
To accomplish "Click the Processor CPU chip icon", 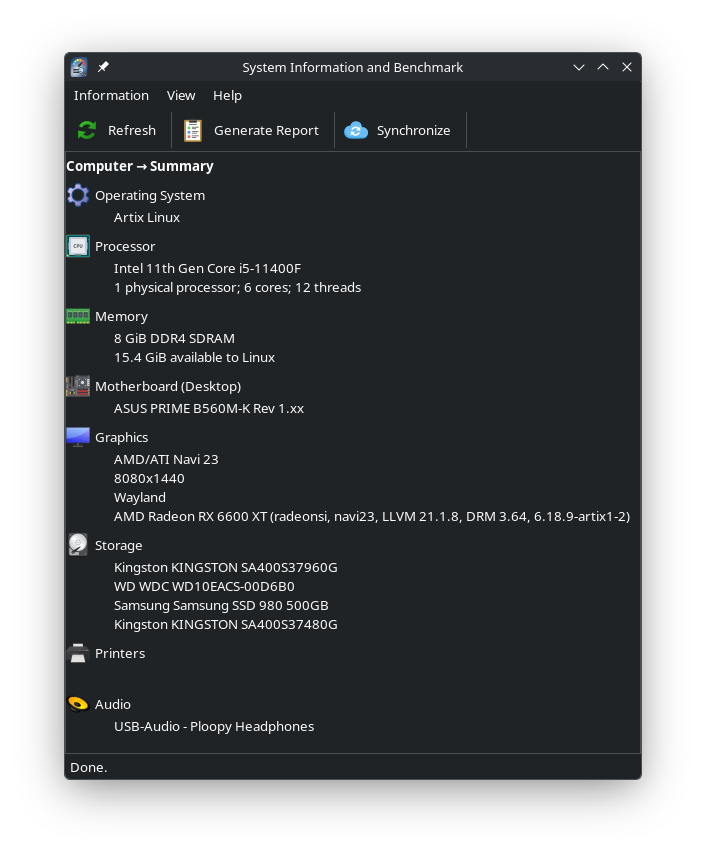I will pos(78,246).
